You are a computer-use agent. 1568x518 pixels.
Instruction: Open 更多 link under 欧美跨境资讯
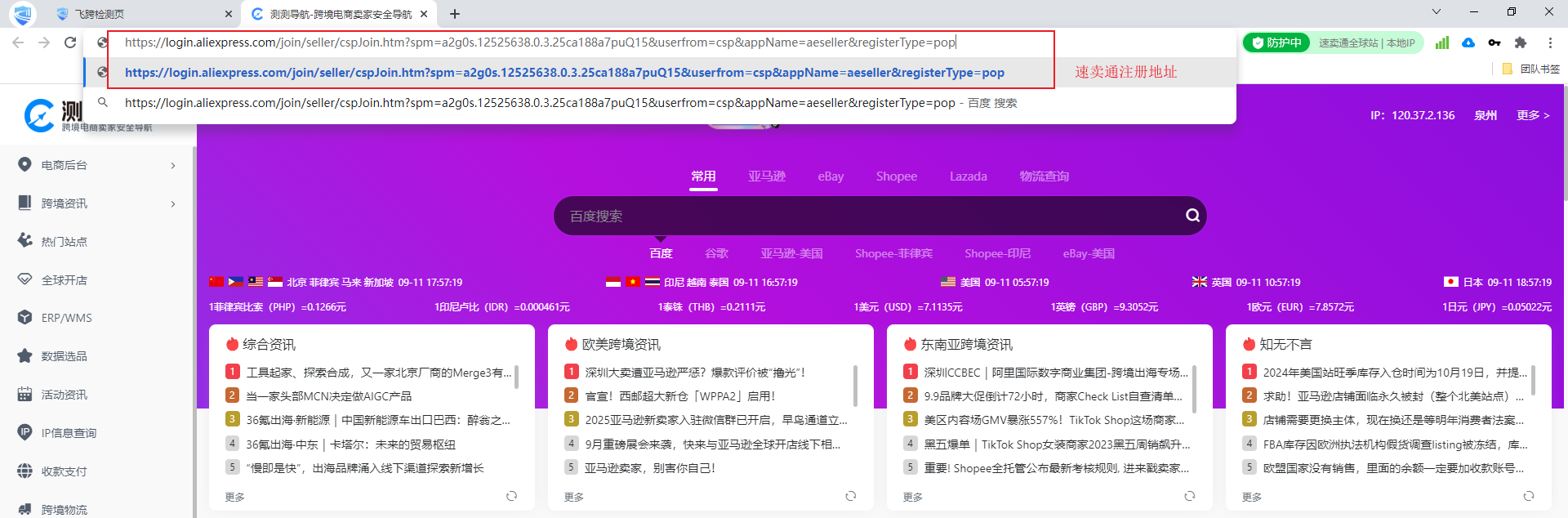[x=573, y=497]
